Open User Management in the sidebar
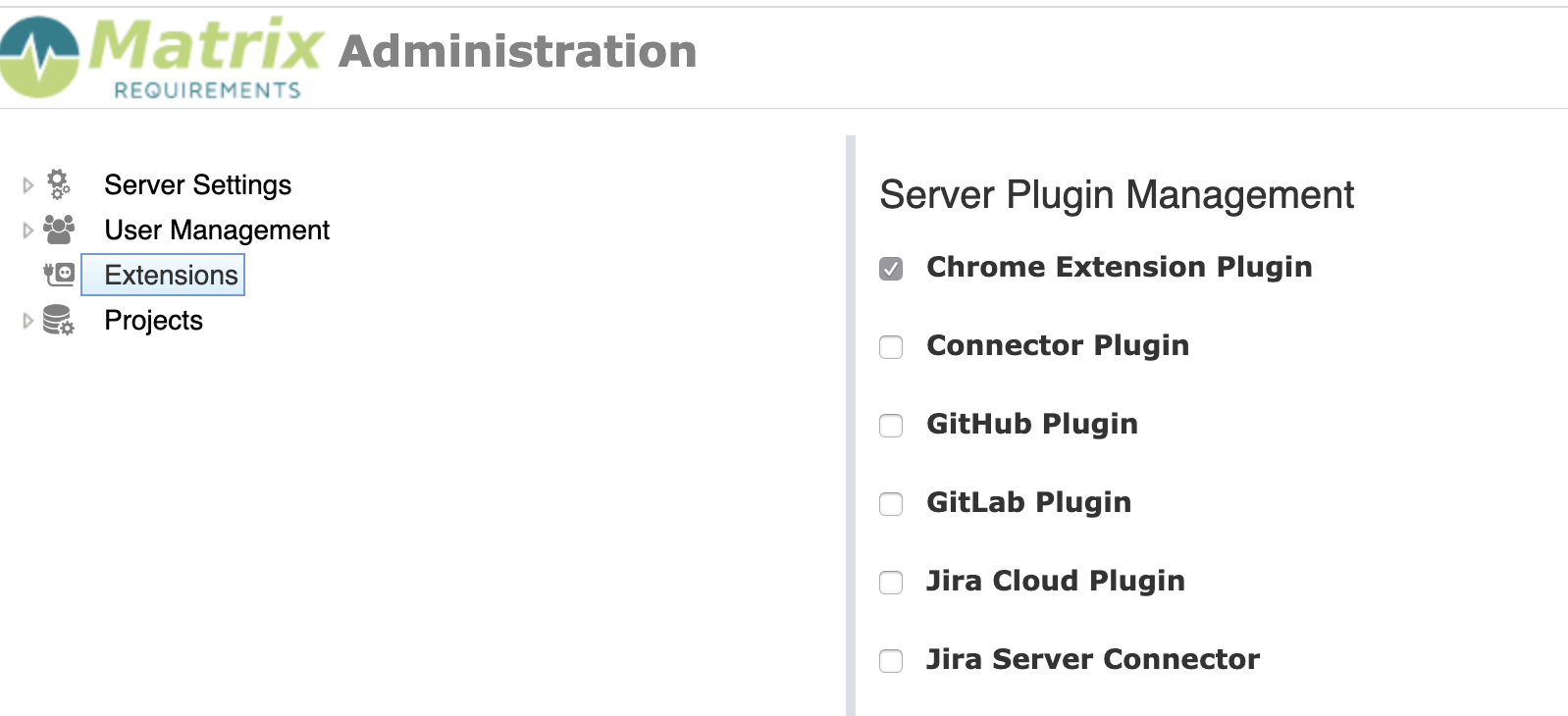 coord(217,230)
